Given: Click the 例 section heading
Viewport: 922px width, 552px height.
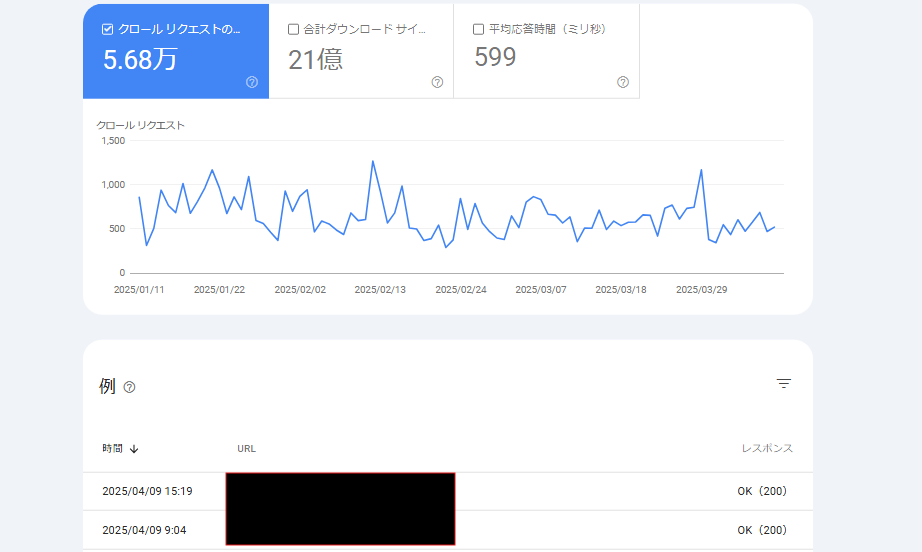Looking at the screenshot, I should click(107, 386).
